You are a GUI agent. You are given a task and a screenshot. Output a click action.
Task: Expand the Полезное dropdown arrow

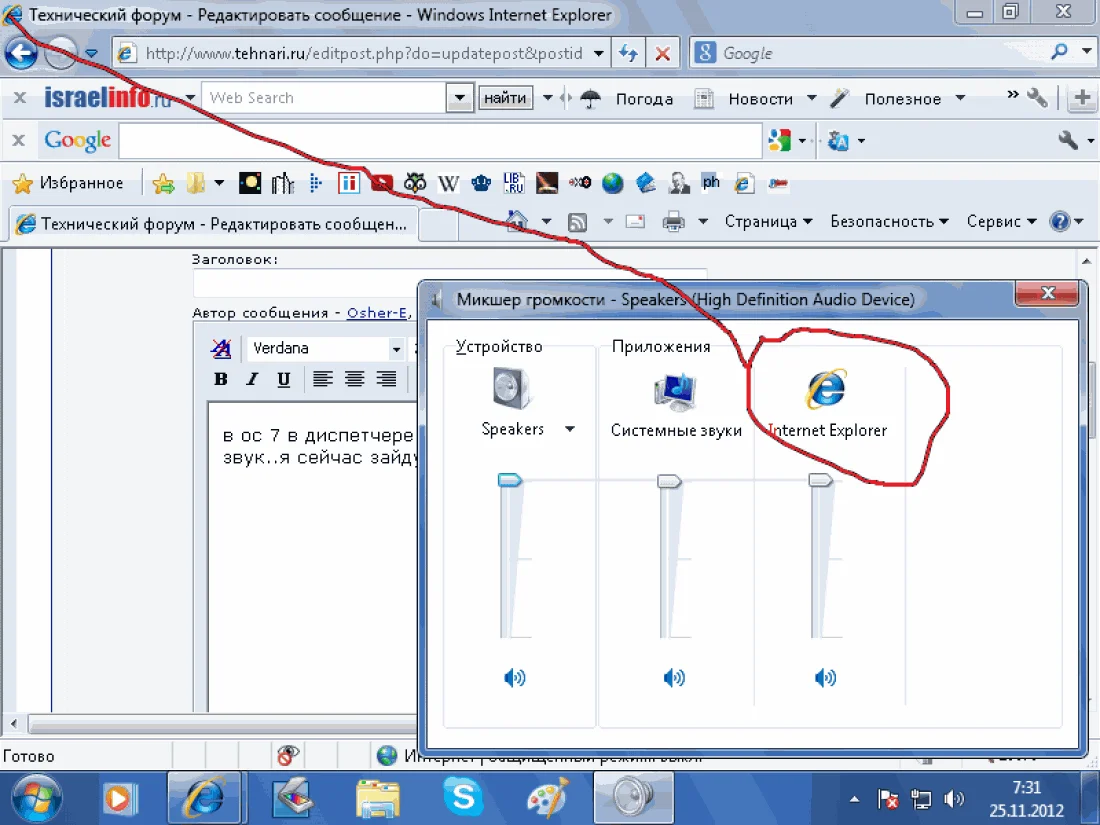[x=960, y=98]
